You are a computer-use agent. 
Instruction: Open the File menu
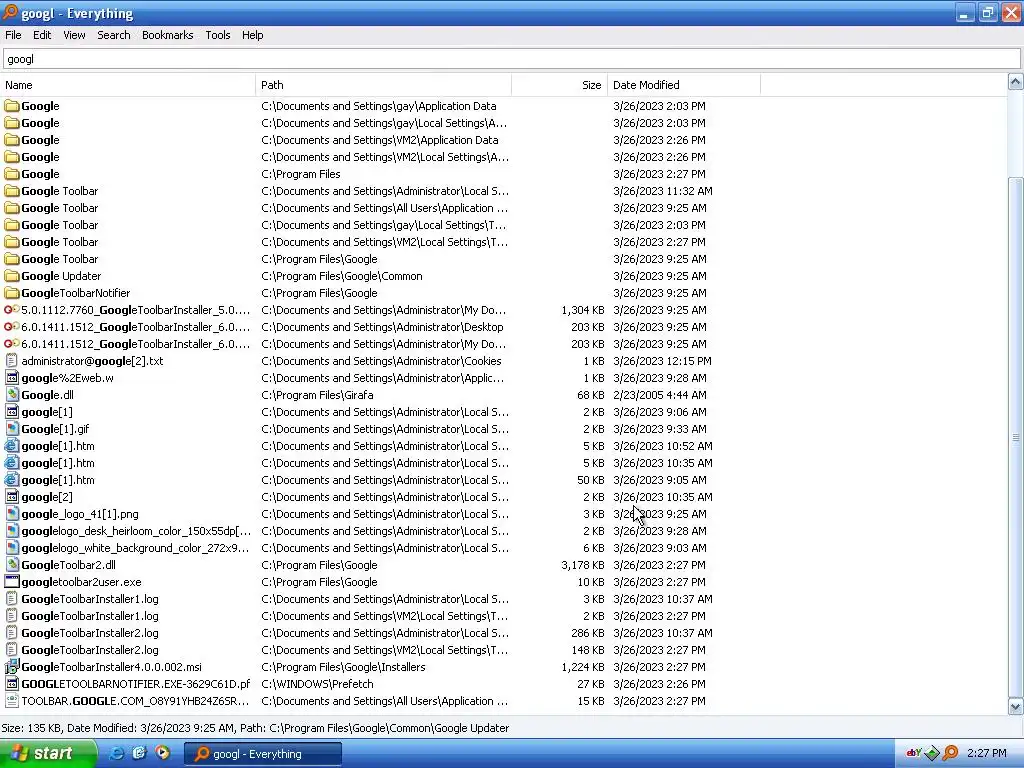(13, 35)
